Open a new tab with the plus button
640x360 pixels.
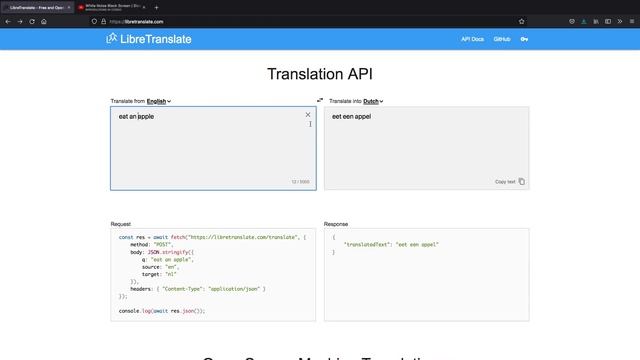coord(156,7)
